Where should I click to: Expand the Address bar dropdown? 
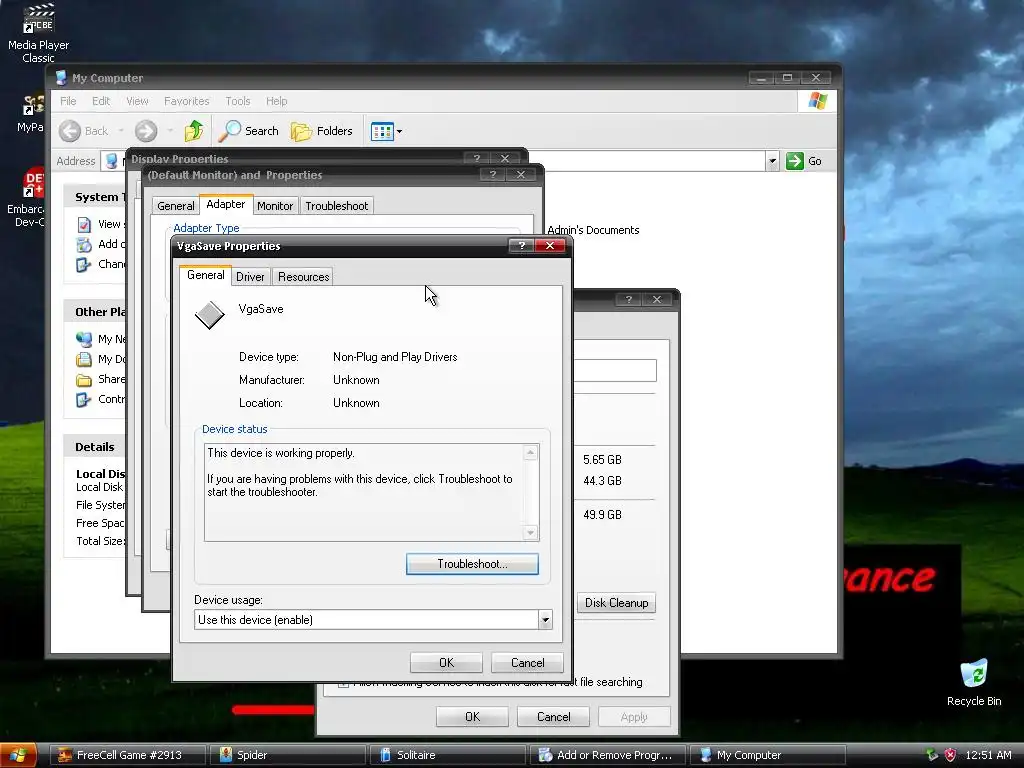coord(773,161)
